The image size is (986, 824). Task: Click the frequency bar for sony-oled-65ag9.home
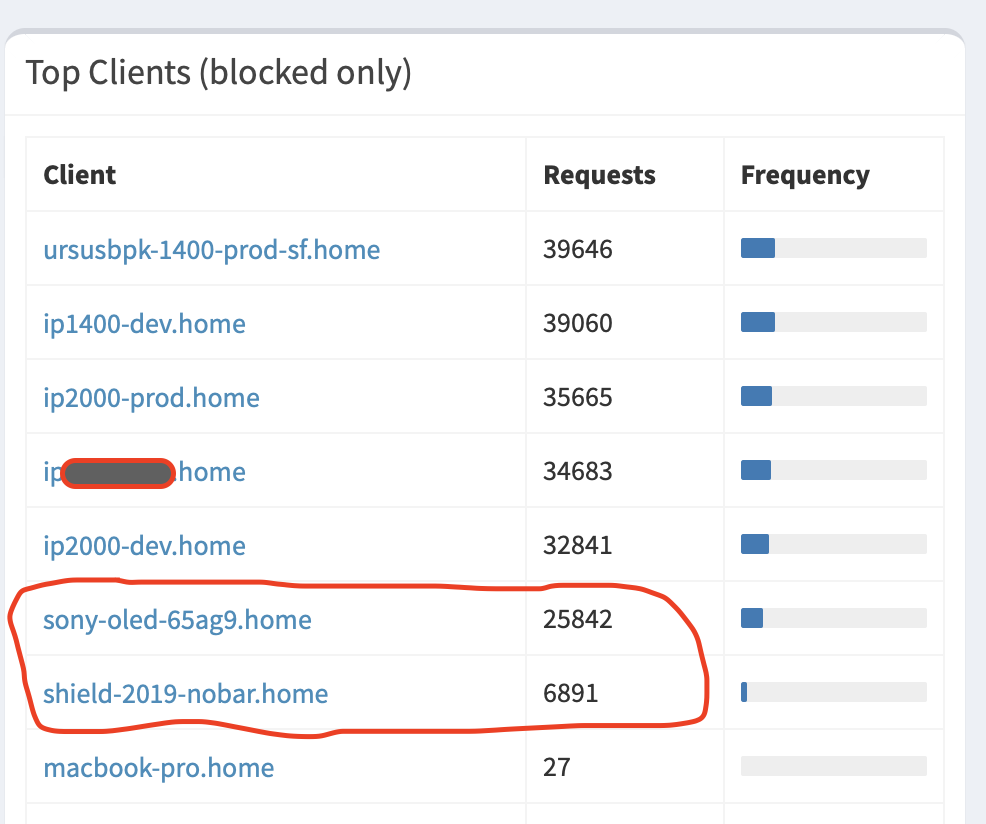(x=833, y=618)
